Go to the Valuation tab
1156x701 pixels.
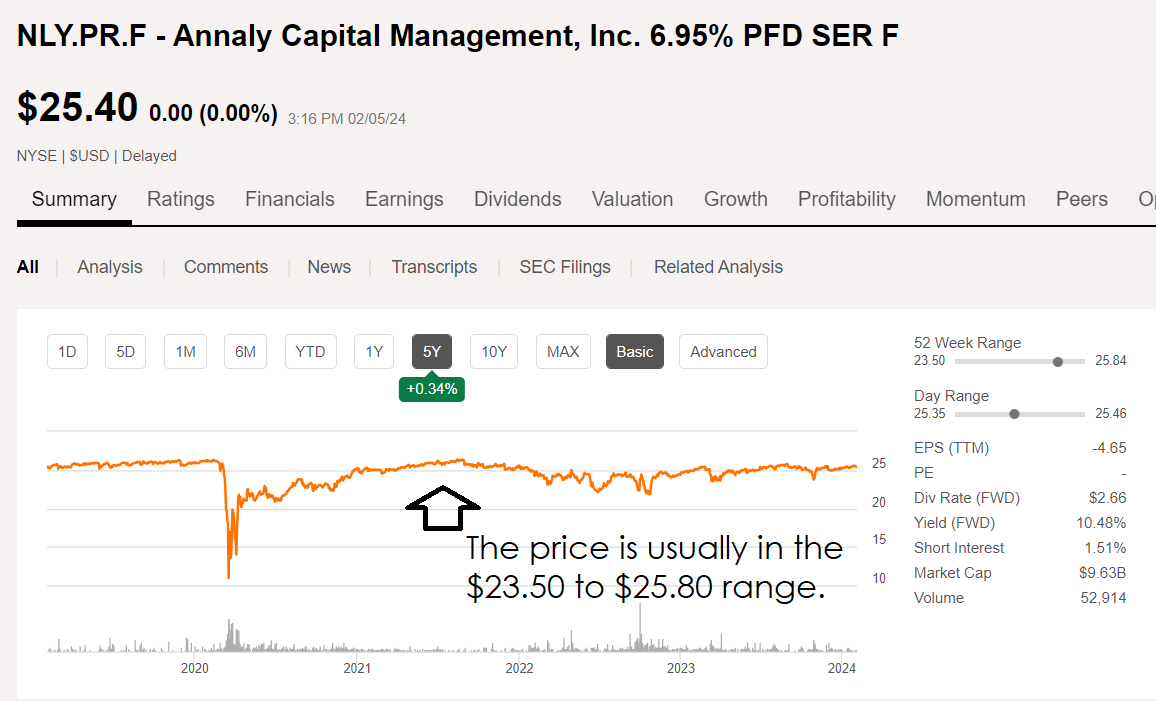tap(632, 199)
